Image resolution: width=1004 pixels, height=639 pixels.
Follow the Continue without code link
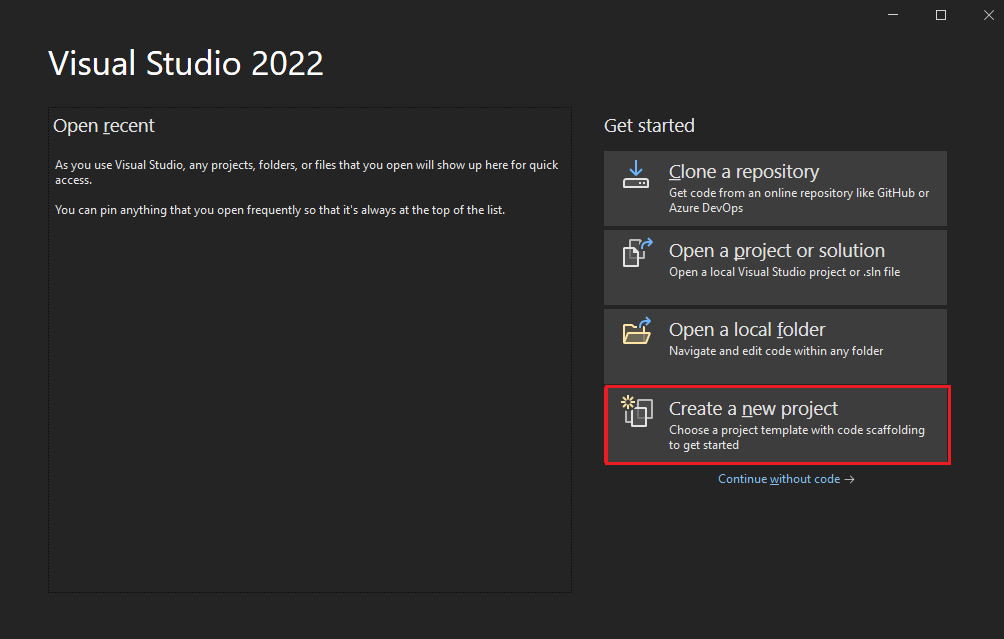[x=779, y=479]
